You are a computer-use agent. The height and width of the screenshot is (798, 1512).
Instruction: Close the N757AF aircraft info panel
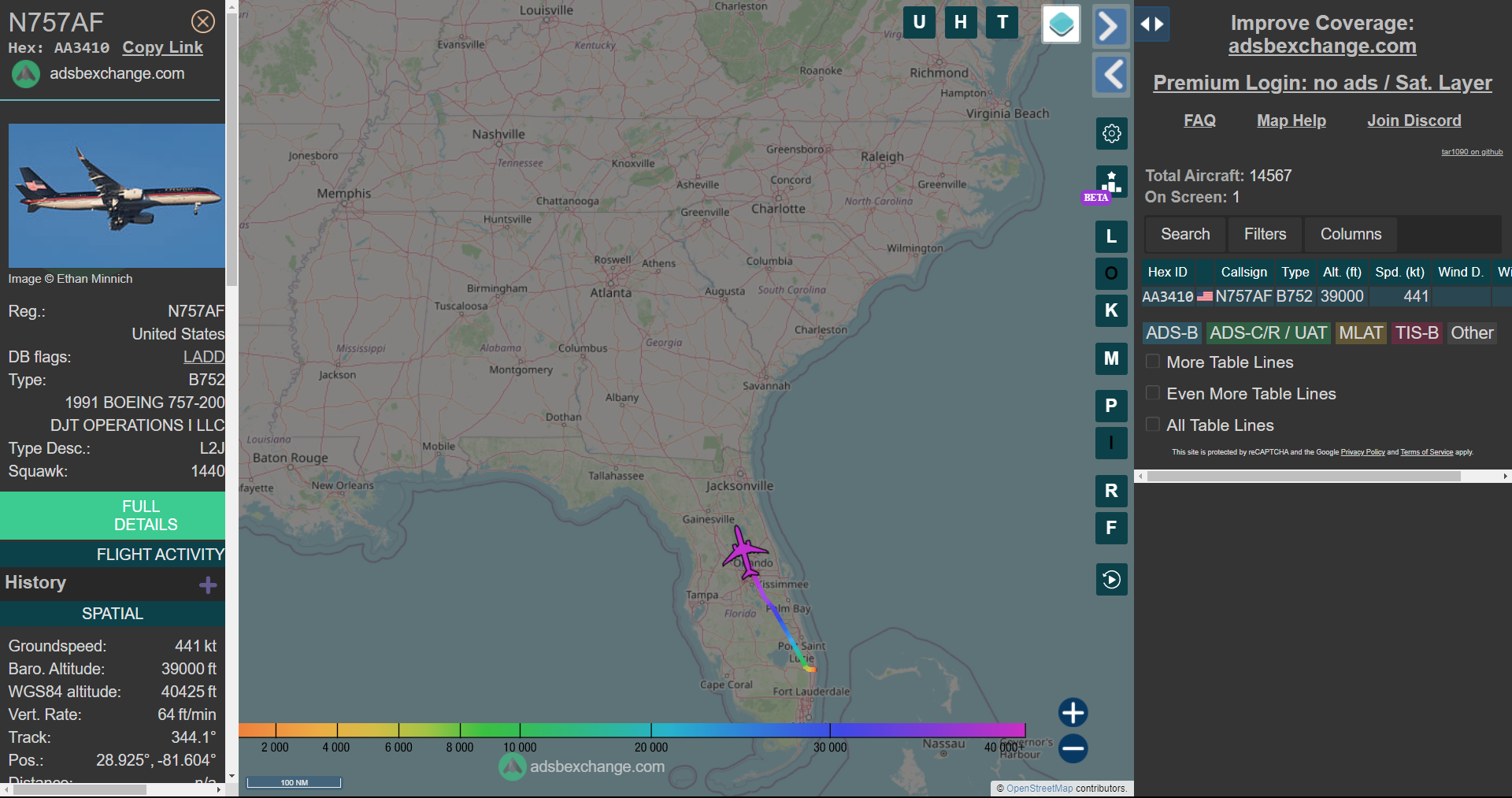(203, 21)
